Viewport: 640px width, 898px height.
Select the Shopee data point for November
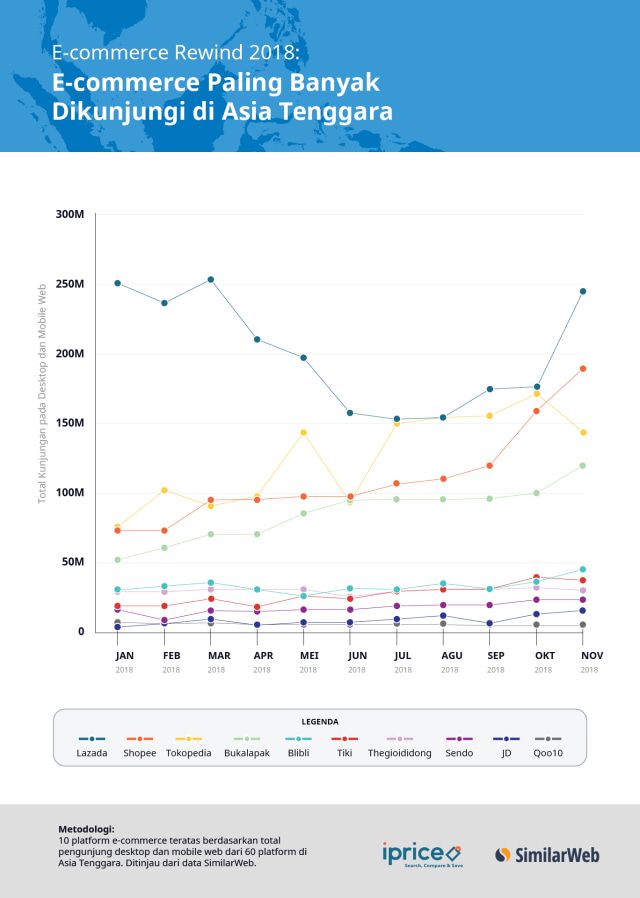coord(583,369)
